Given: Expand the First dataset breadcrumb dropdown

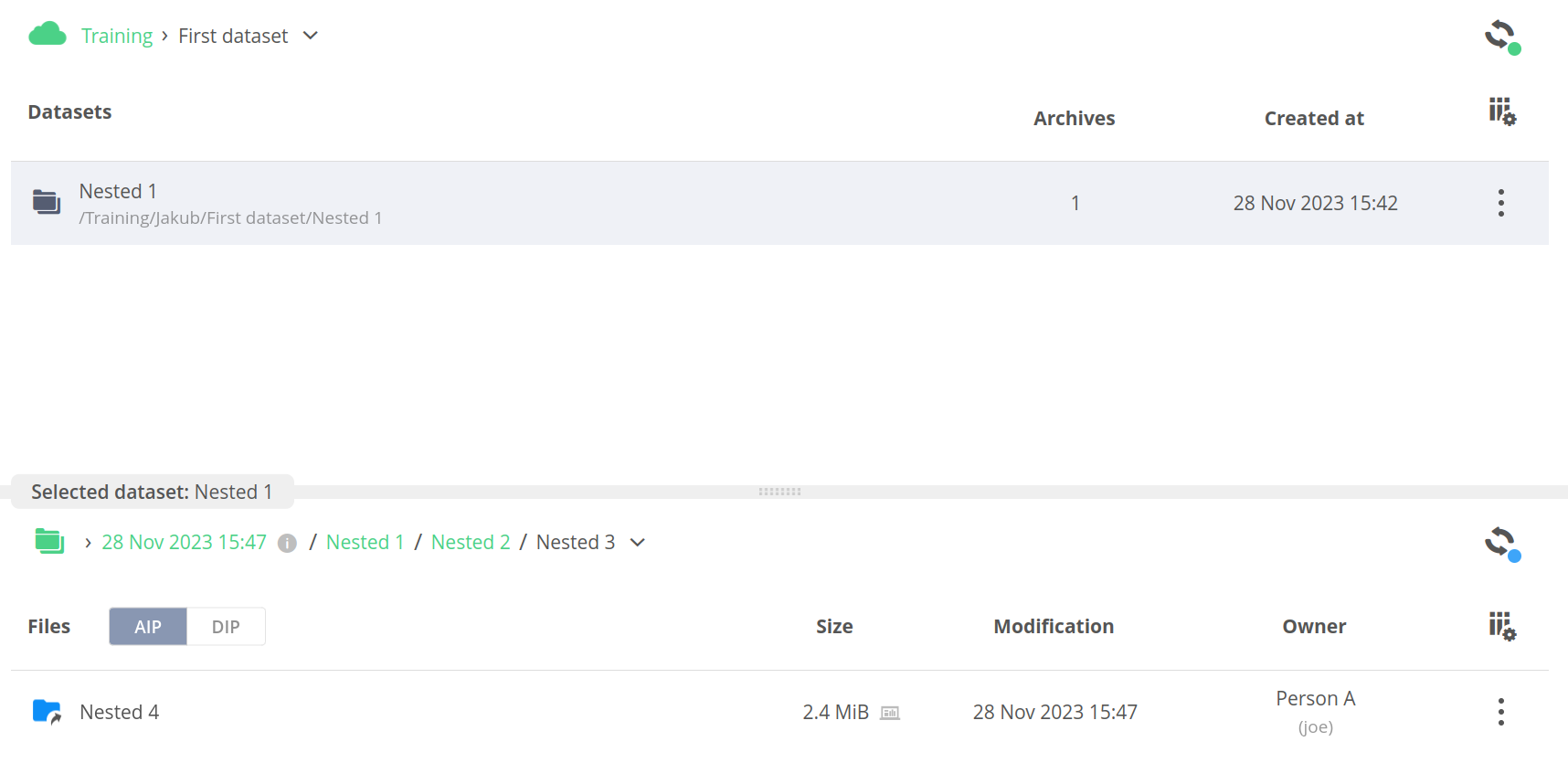Looking at the screenshot, I should point(311,36).
